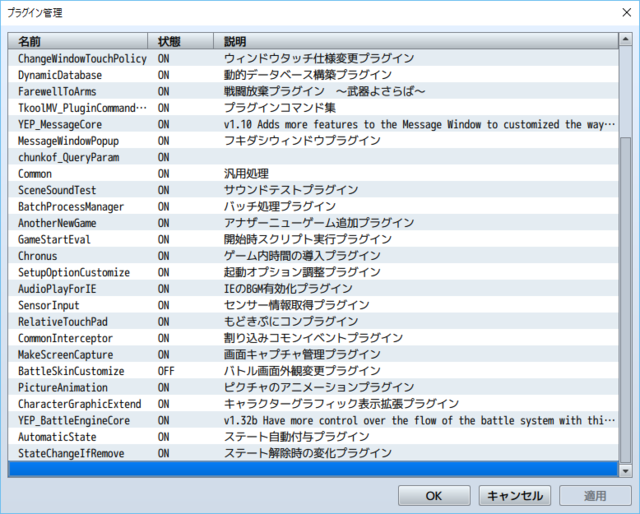Click the 状態 column header
The image size is (640, 514).
(x=180, y=41)
